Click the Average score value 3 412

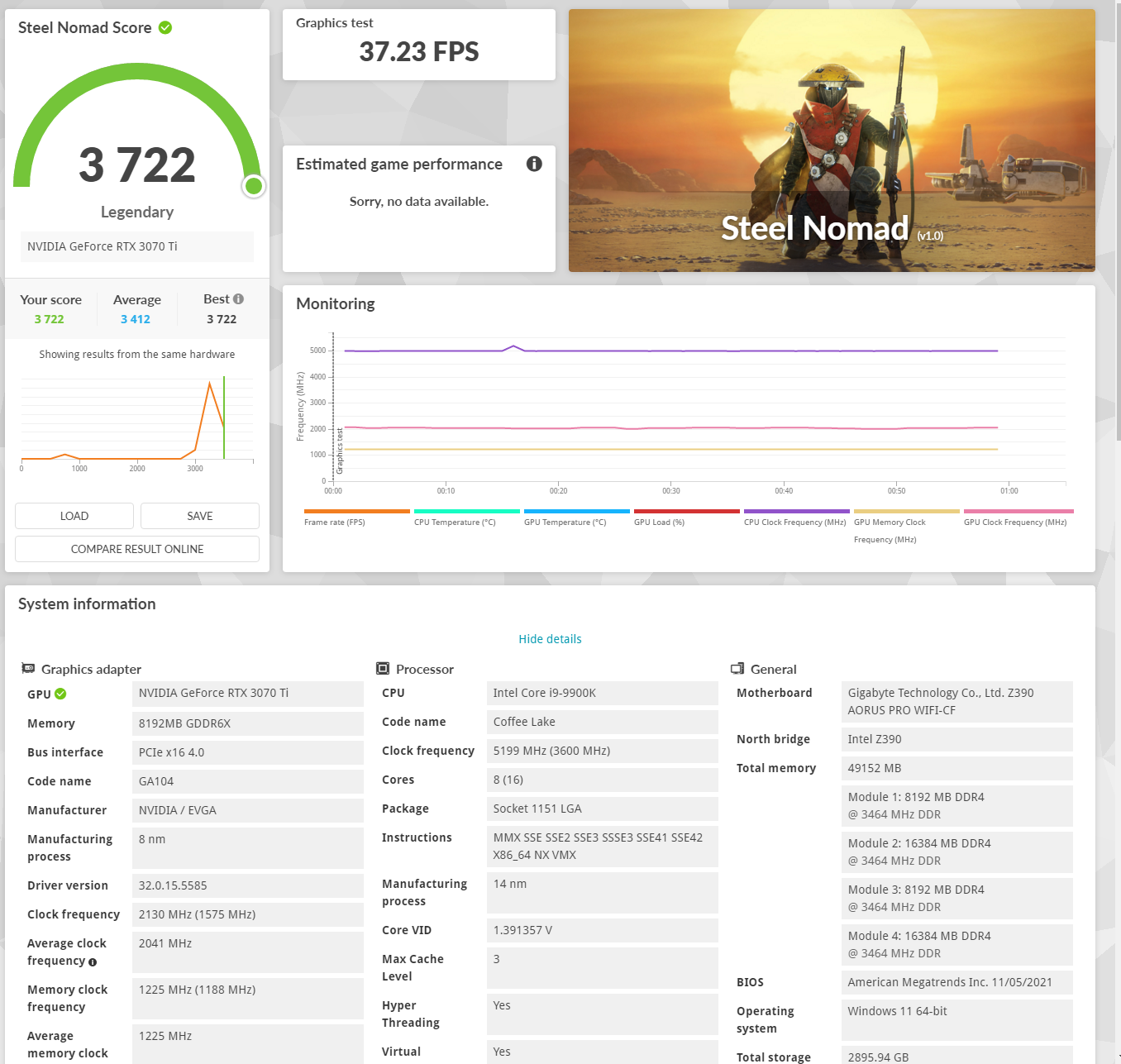coord(136,319)
